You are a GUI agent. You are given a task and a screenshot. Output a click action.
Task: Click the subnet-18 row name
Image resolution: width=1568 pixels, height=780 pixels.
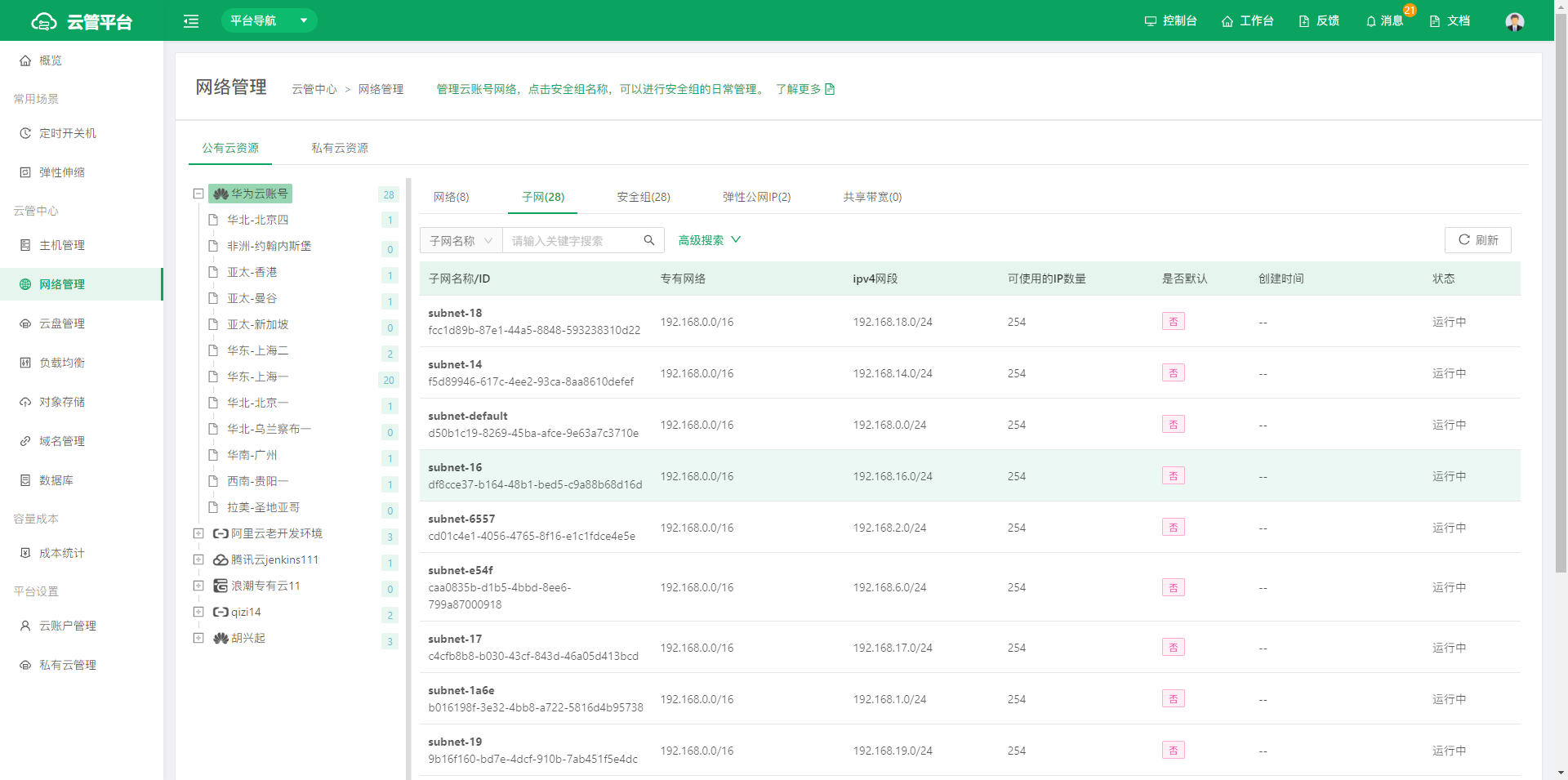(455, 313)
